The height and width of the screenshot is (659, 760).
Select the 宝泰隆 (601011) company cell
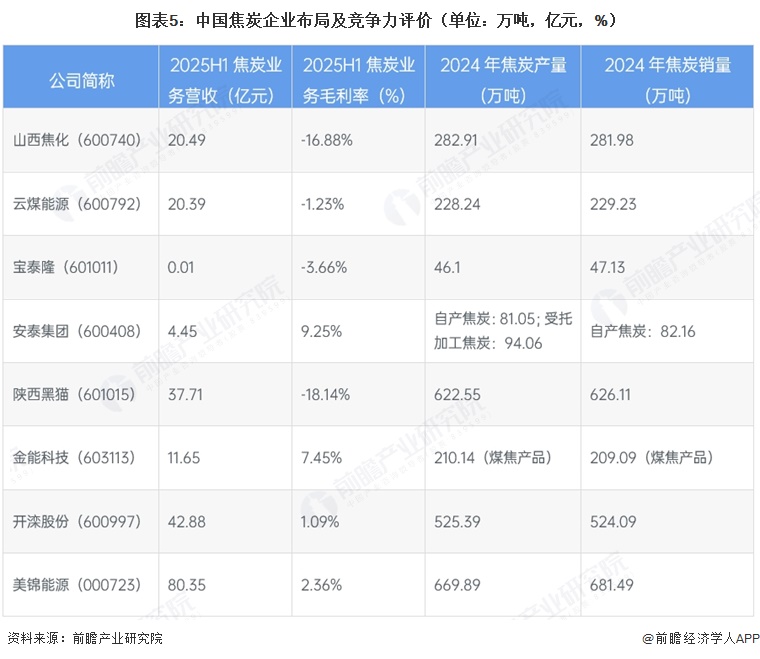point(65,267)
